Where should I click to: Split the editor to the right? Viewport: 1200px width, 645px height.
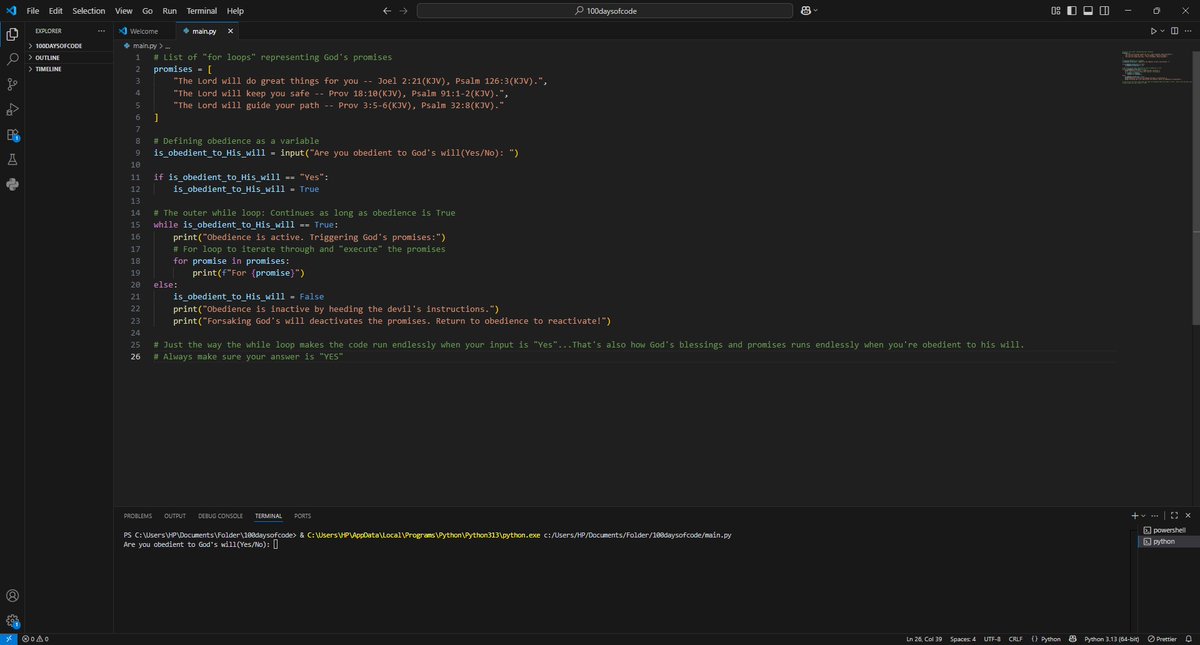point(1176,31)
